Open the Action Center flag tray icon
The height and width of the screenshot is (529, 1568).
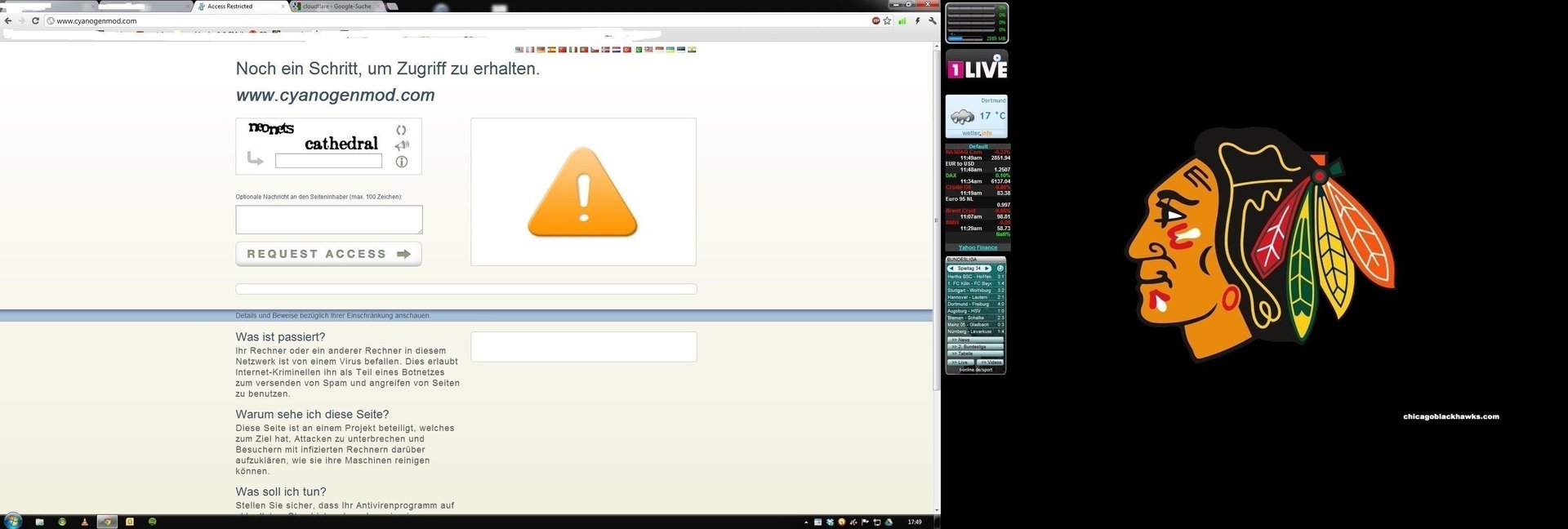tap(865, 522)
